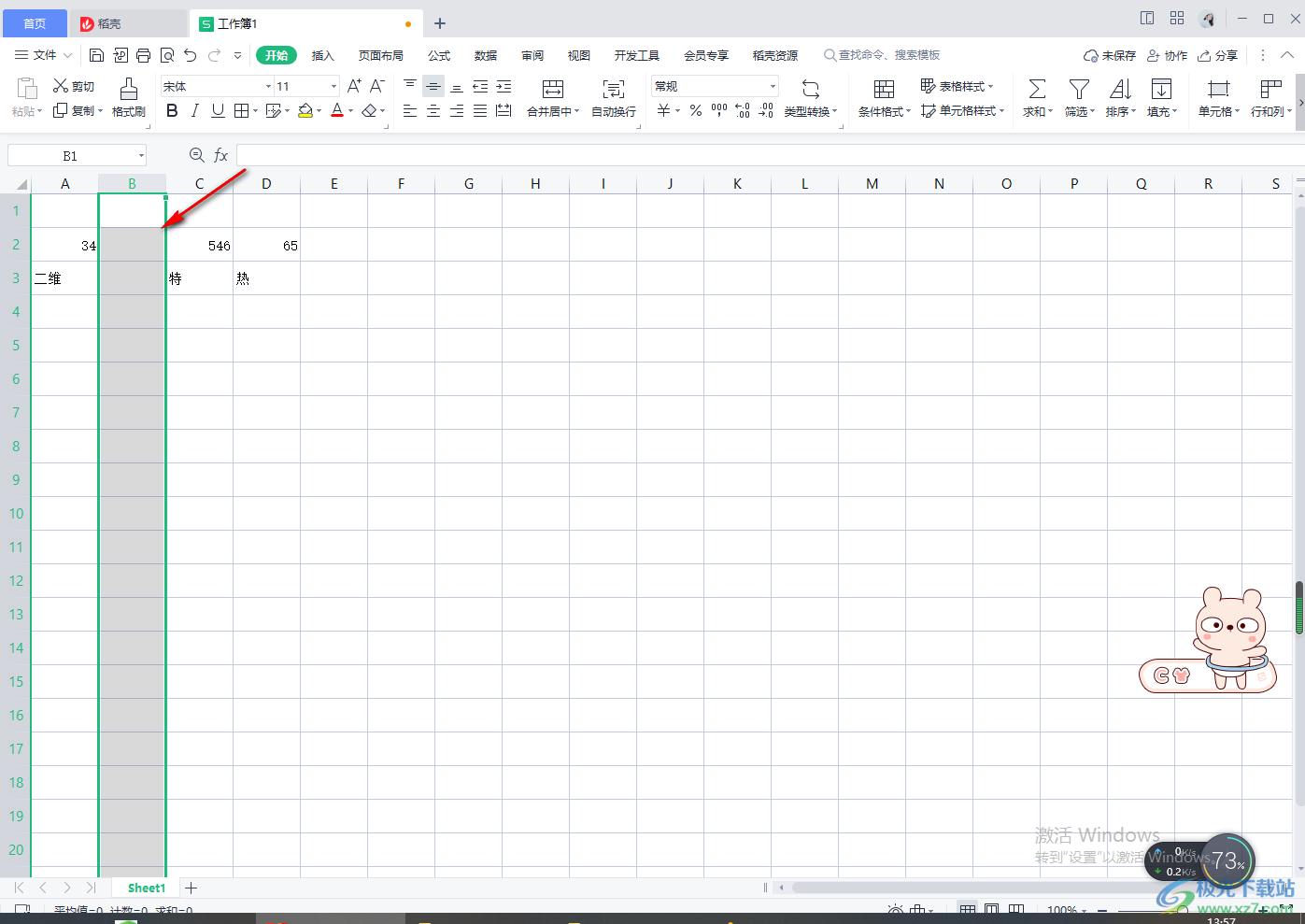
Task: Apply thousands separator format
Action: (x=719, y=110)
